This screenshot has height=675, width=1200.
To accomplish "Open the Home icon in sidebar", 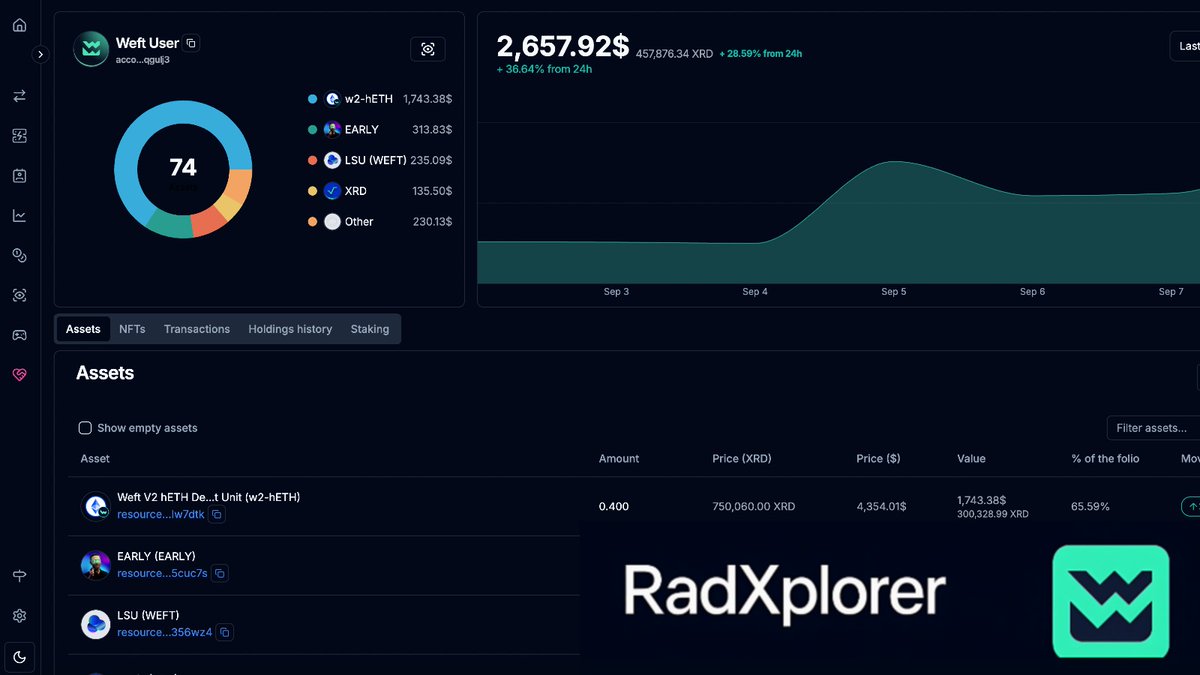I will tap(19, 25).
